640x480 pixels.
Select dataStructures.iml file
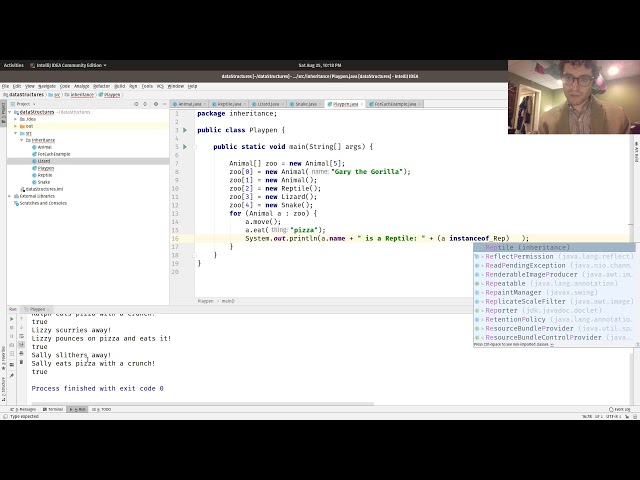click(44, 189)
